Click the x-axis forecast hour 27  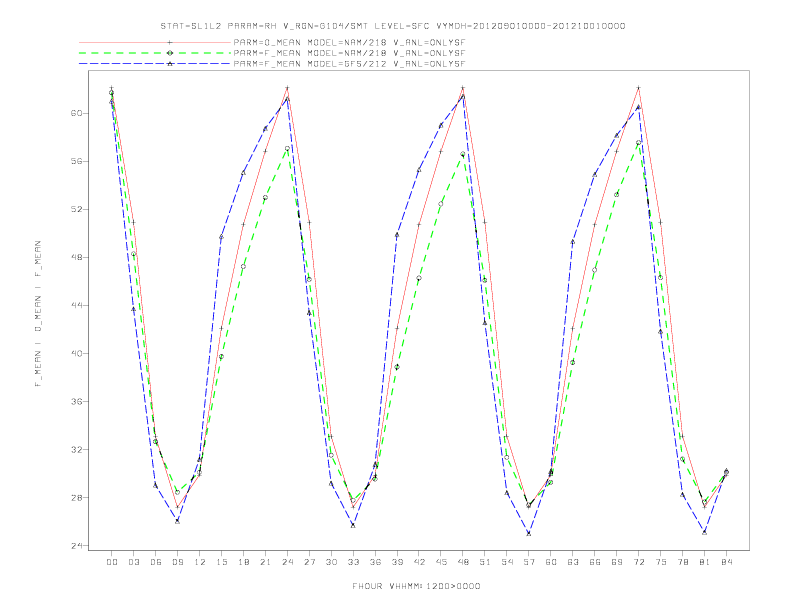[x=309, y=562]
